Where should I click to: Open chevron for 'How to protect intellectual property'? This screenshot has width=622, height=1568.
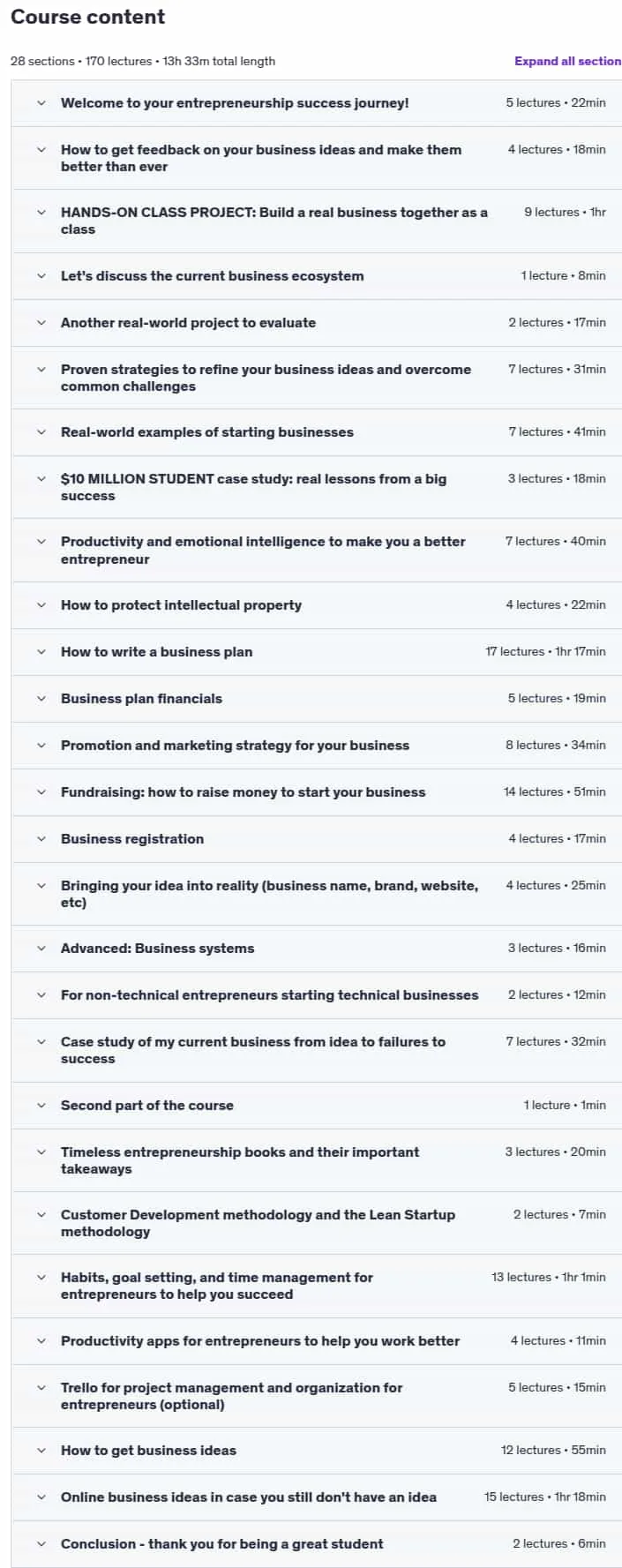tap(41, 605)
